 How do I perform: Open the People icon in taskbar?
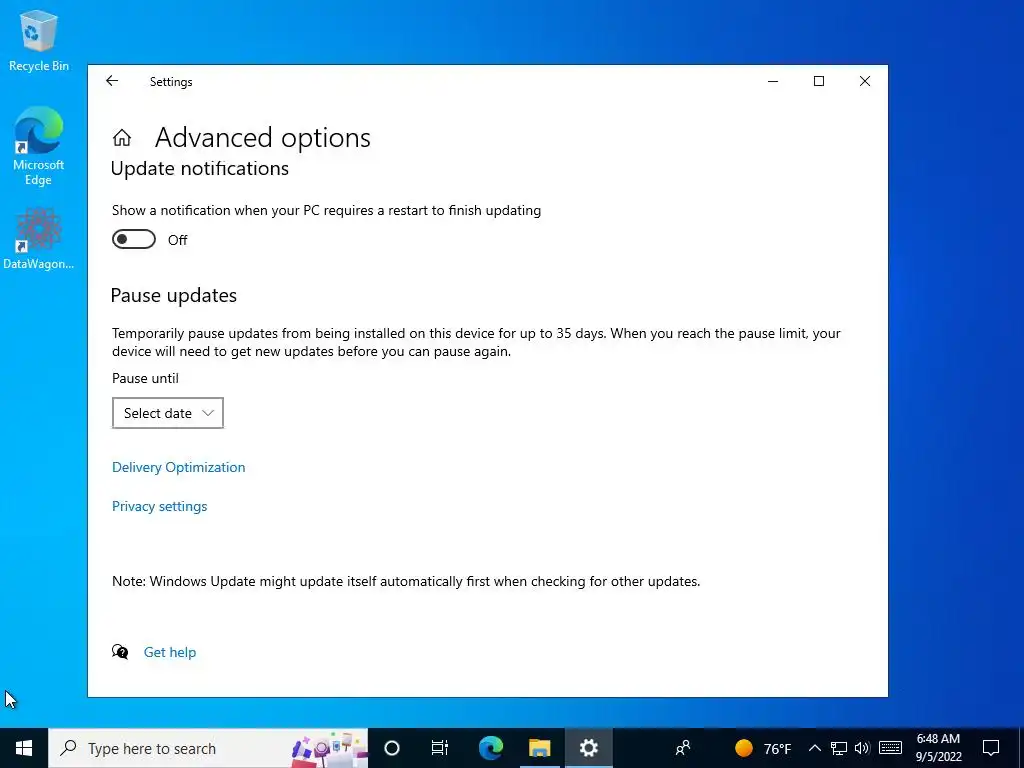(x=683, y=748)
